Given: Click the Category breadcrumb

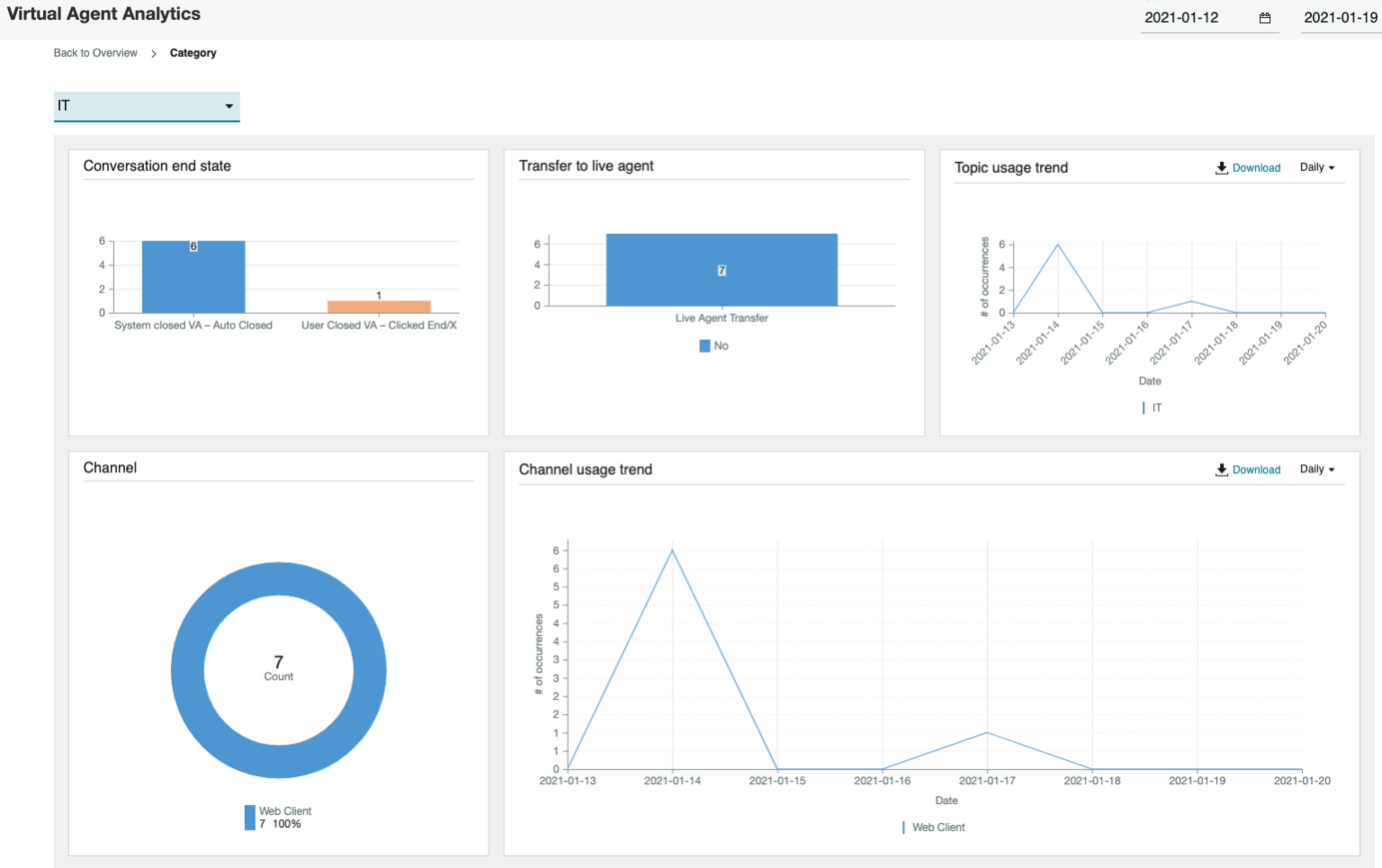Looking at the screenshot, I should point(193,53).
